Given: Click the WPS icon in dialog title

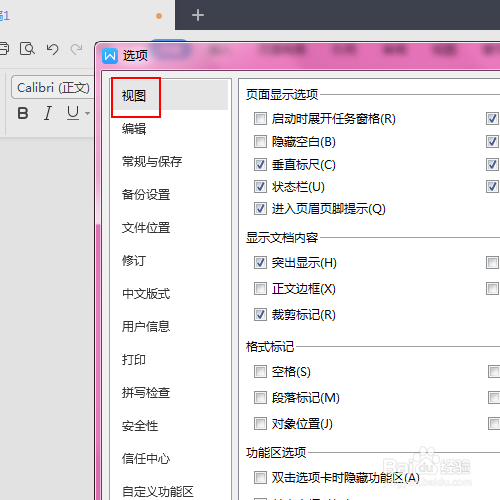Looking at the screenshot, I should [110, 56].
